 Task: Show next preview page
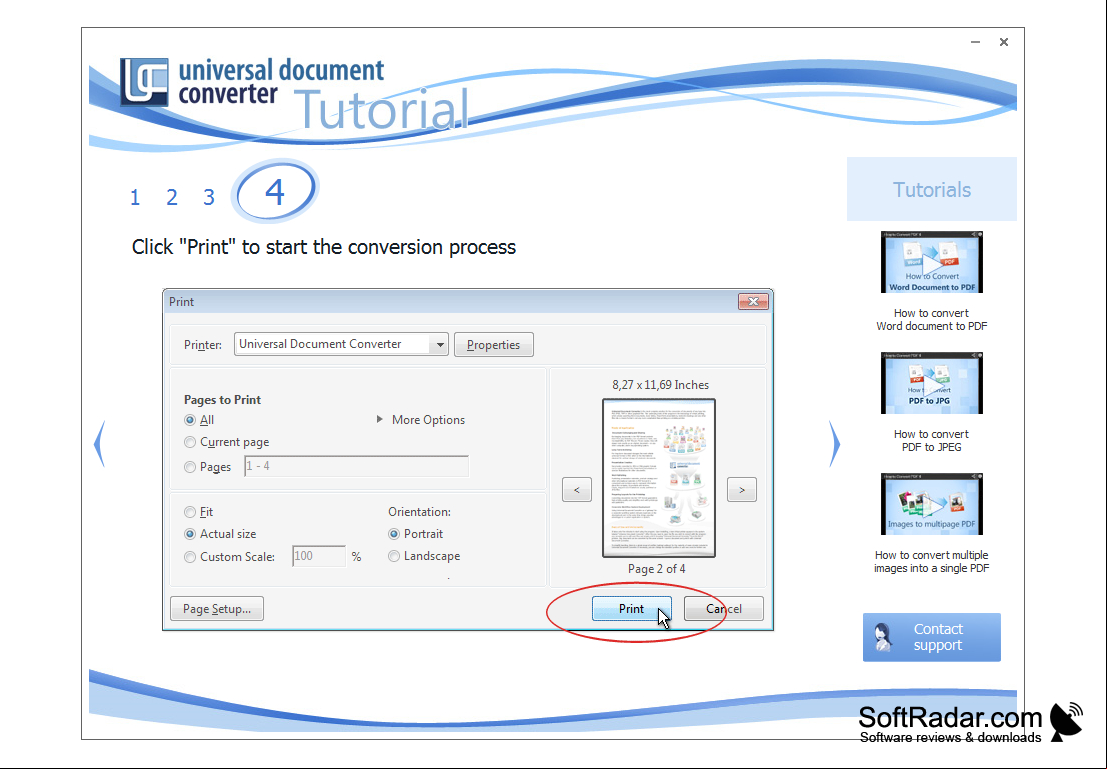(741, 489)
